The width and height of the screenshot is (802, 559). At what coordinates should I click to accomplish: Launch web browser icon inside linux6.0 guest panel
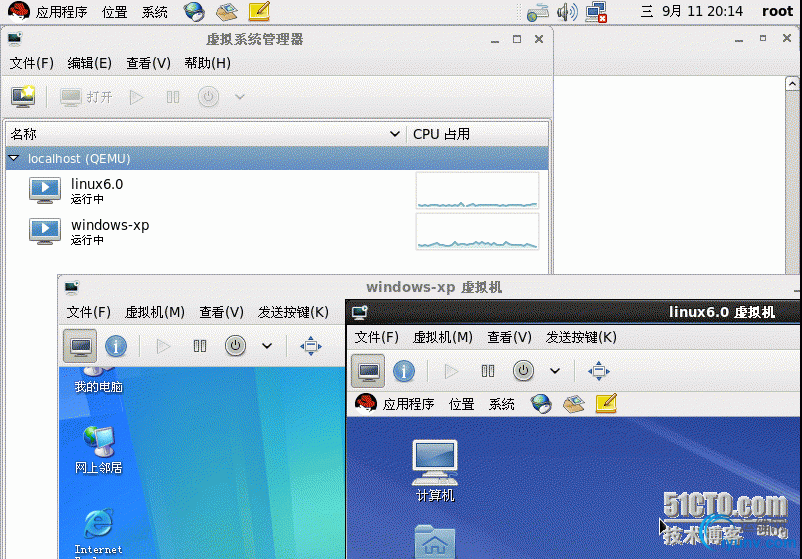click(541, 404)
